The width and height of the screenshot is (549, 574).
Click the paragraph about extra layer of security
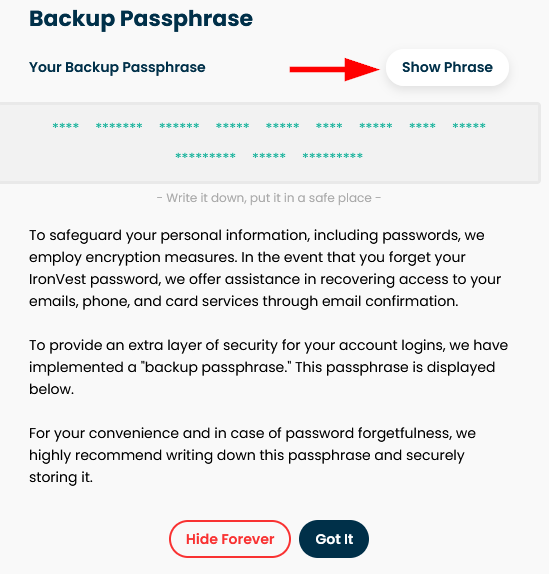(x=268, y=367)
